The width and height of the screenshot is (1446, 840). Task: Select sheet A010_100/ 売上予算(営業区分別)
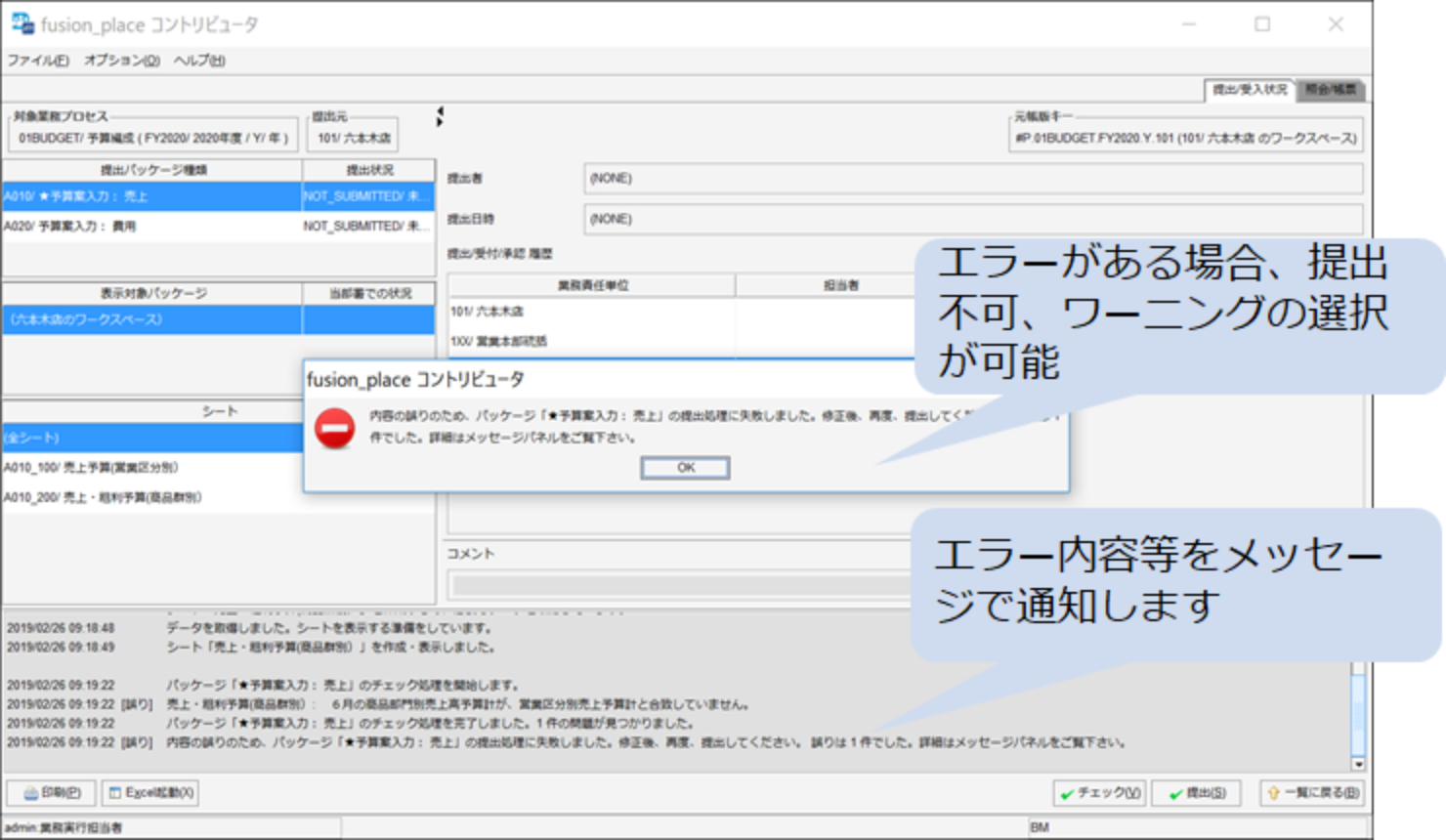[151, 467]
